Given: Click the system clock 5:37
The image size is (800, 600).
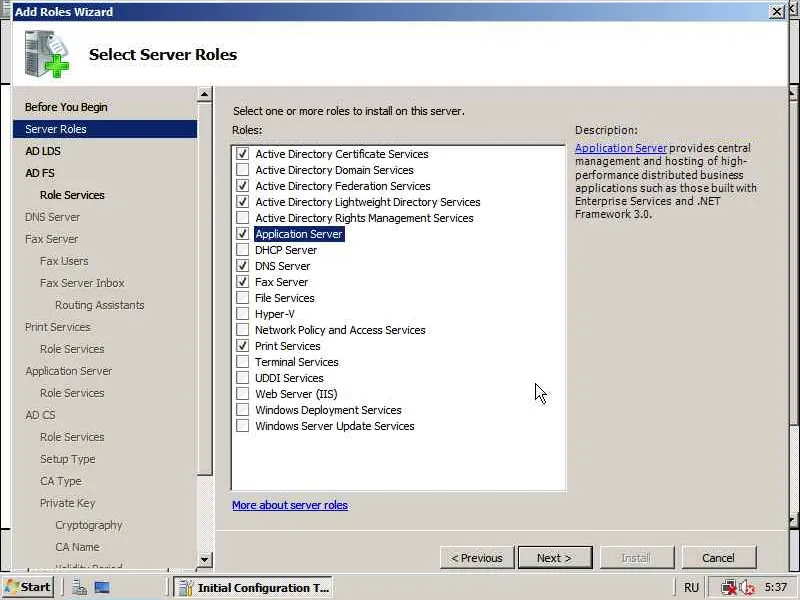Looking at the screenshot, I should point(776,587).
